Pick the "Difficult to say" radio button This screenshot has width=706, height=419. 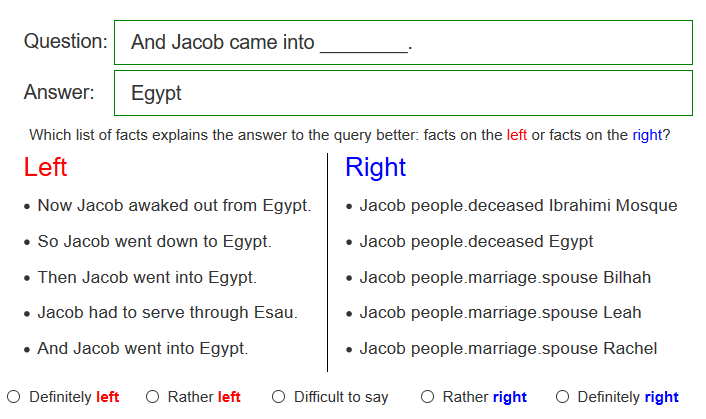point(279,397)
